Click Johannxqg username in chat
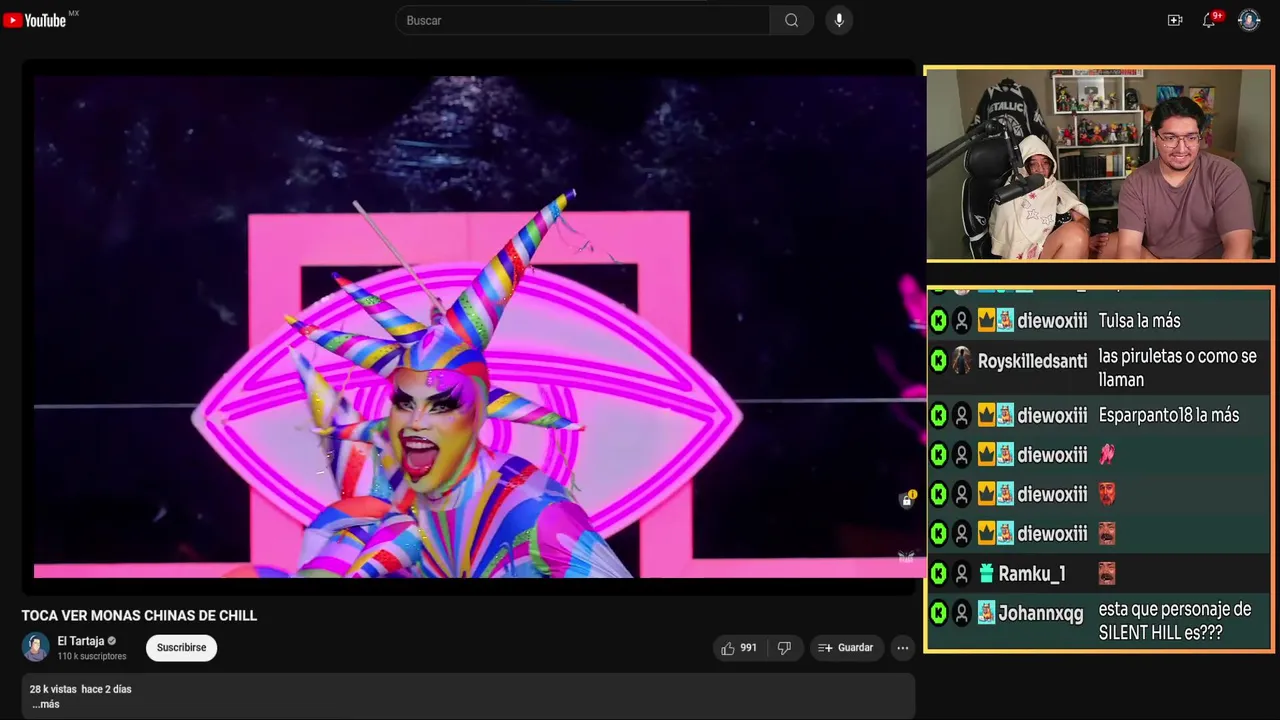This screenshot has height=720, width=1280. [1040, 614]
